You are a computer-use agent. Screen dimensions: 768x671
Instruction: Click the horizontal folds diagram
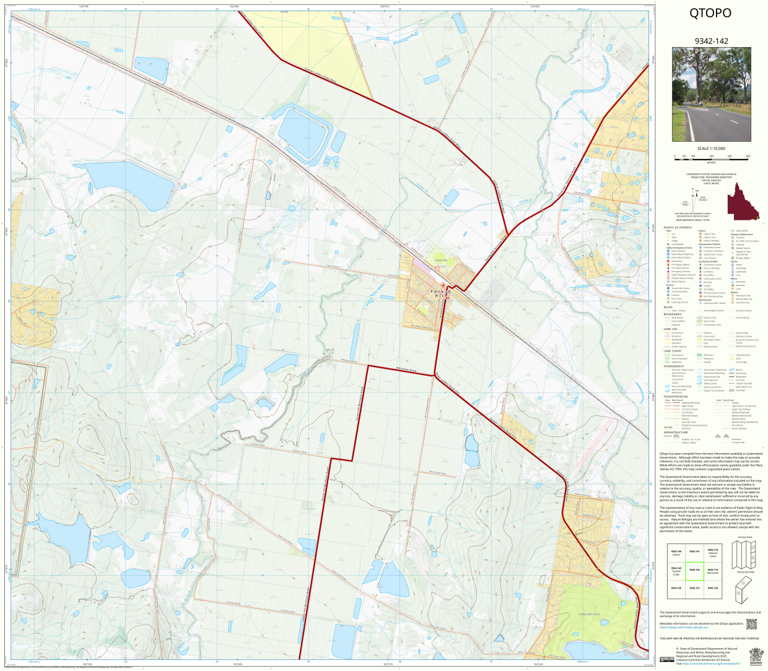(x=744, y=589)
